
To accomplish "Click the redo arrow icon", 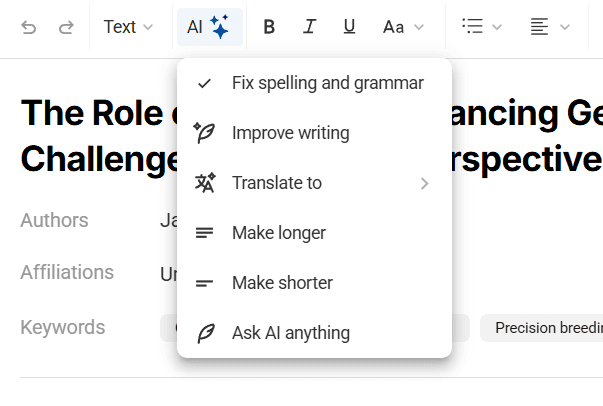I will click(x=66, y=27).
